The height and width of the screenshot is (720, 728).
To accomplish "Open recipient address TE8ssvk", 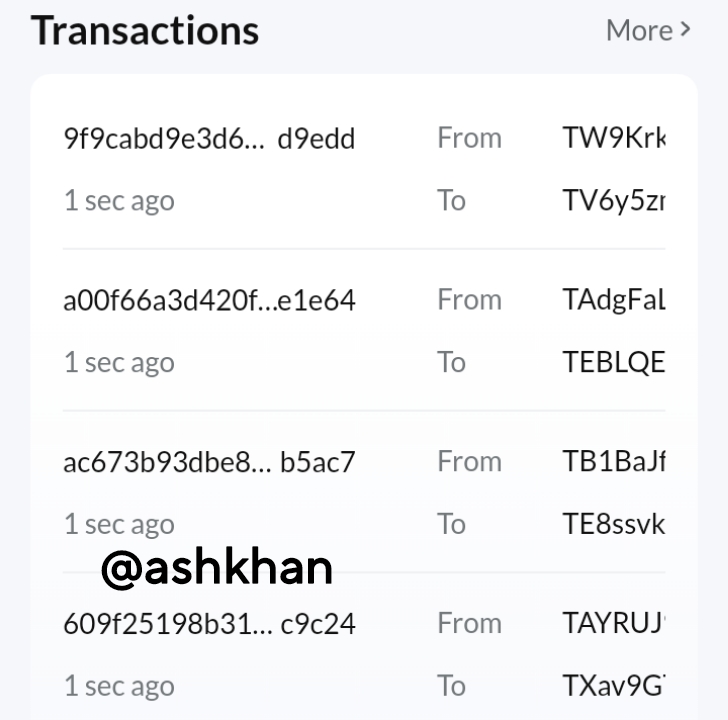I will [614, 524].
